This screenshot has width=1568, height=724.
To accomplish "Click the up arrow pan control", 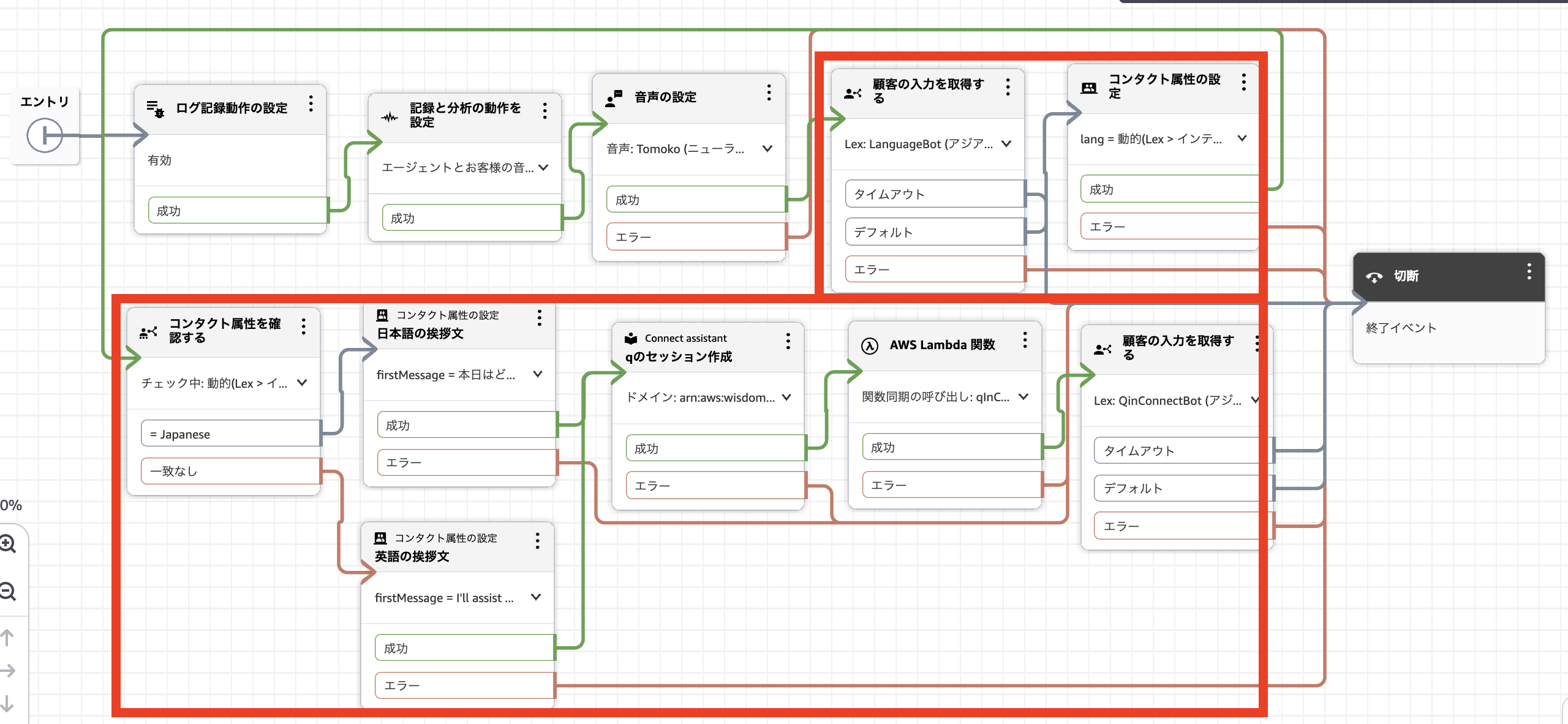I will pyautogui.click(x=7, y=638).
